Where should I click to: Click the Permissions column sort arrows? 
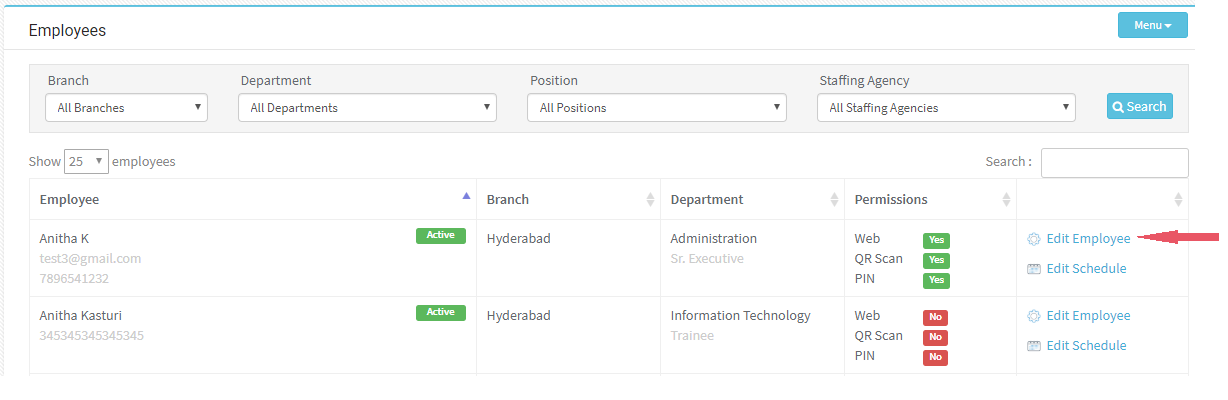coord(1006,200)
